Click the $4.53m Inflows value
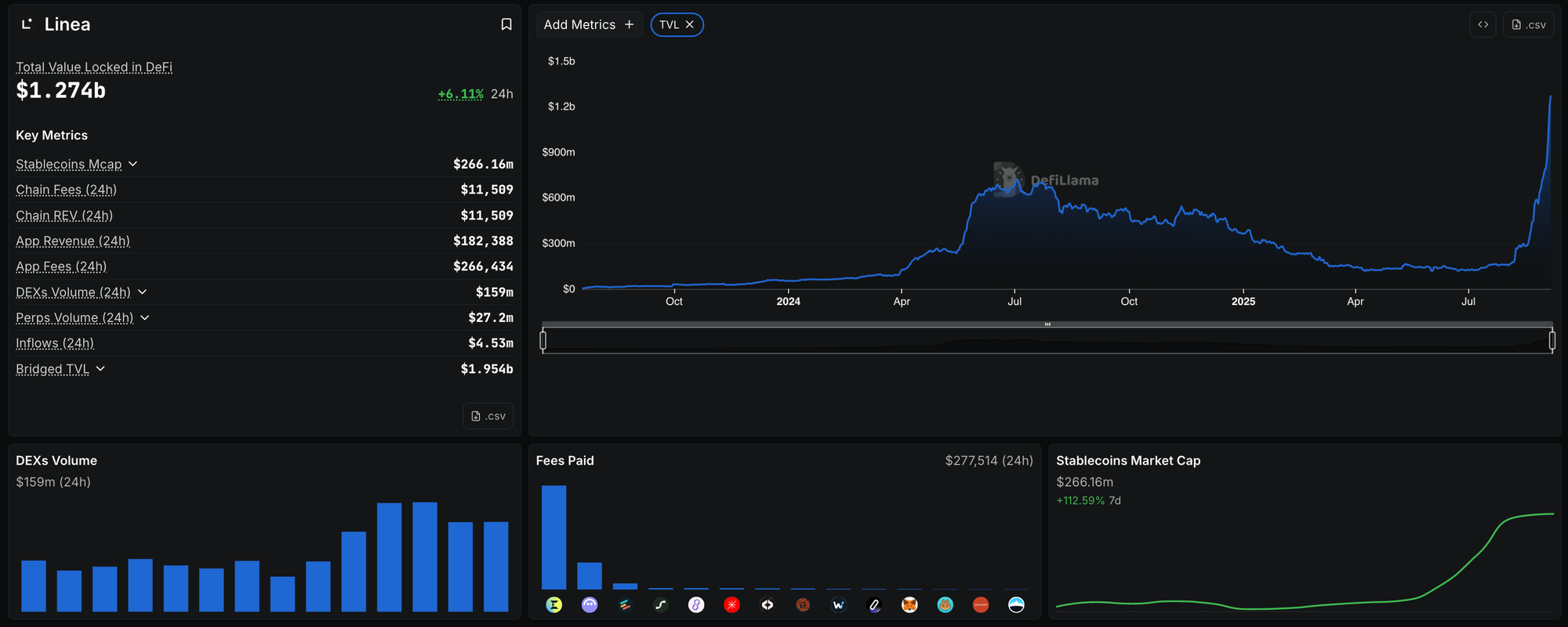Viewport: 1568px width, 627px height. click(491, 343)
